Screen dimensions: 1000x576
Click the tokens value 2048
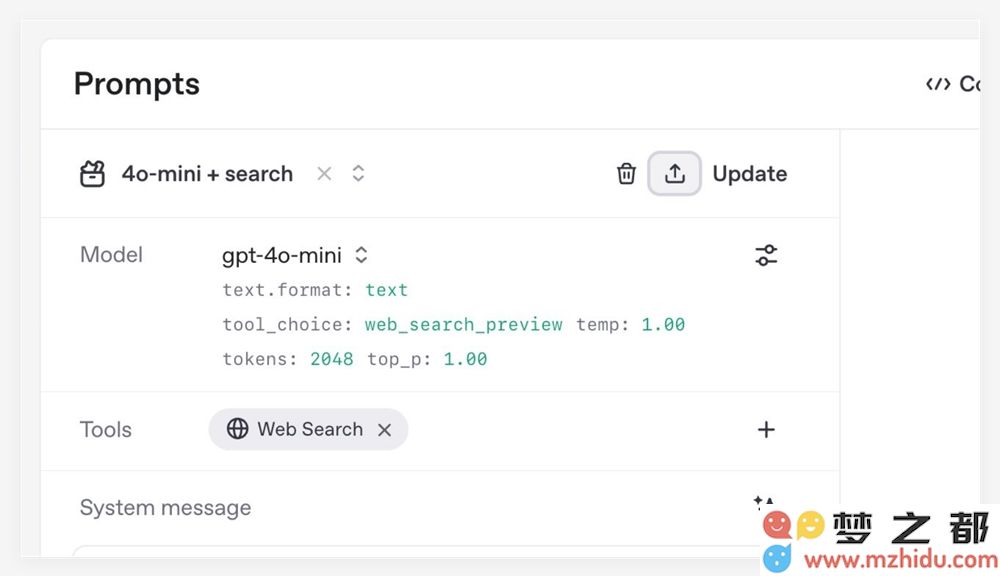coord(332,359)
